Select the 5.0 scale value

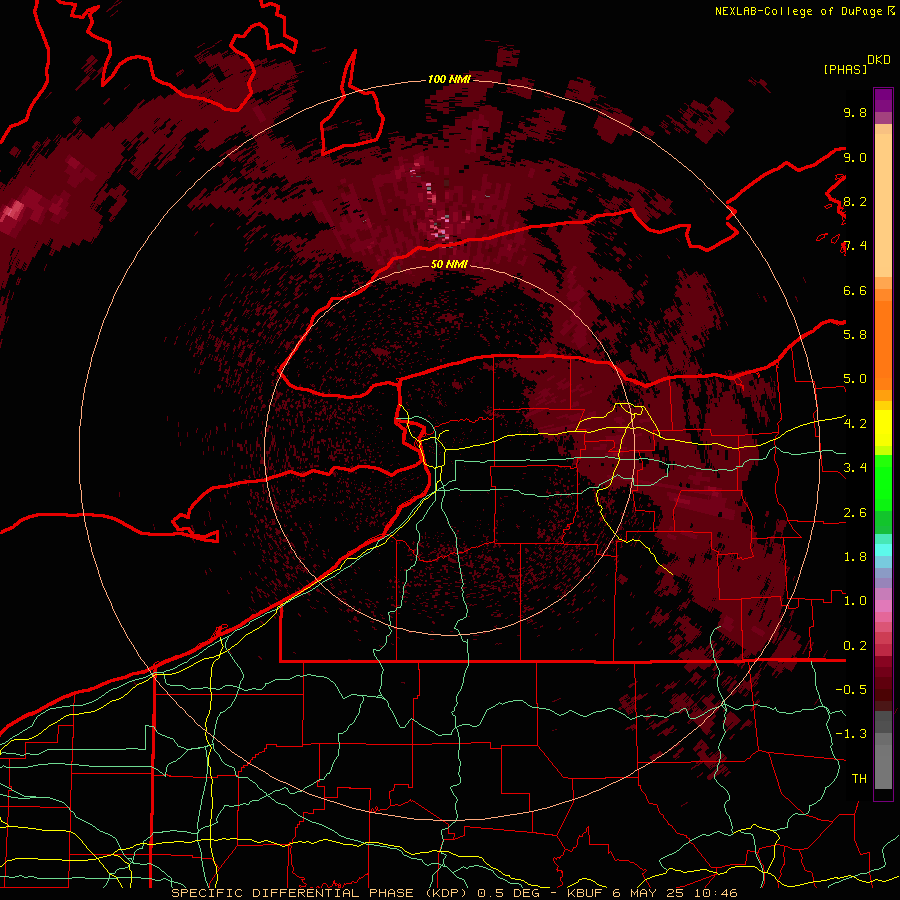[x=855, y=379]
